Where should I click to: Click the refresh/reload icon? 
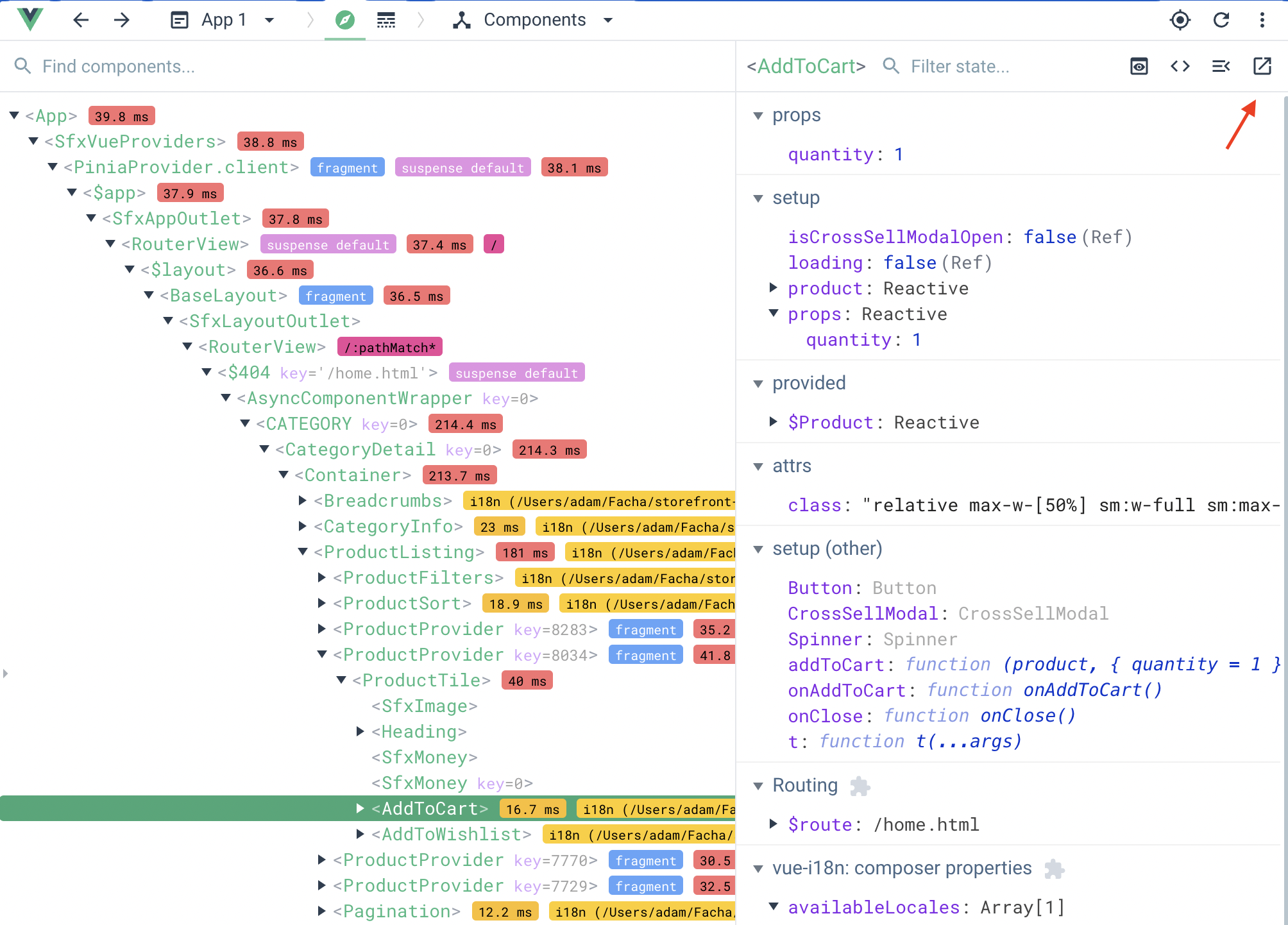[x=1222, y=19]
